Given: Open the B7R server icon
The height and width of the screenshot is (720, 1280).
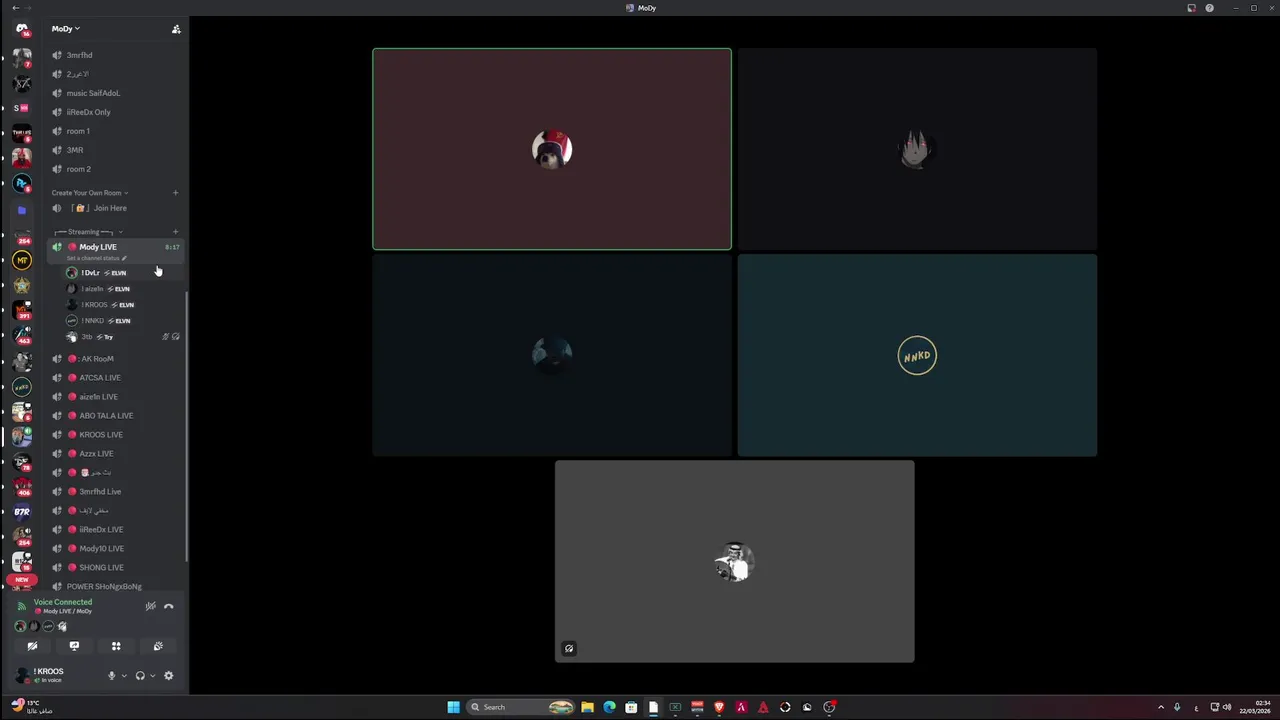Looking at the screenshot, I should click(22, 512).
